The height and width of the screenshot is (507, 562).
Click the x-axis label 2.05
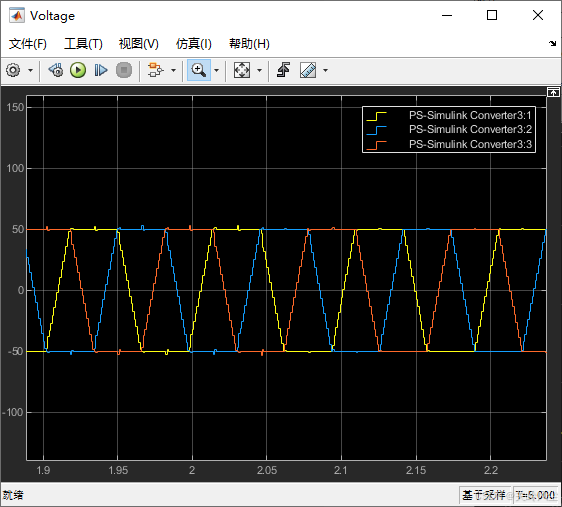267,470
